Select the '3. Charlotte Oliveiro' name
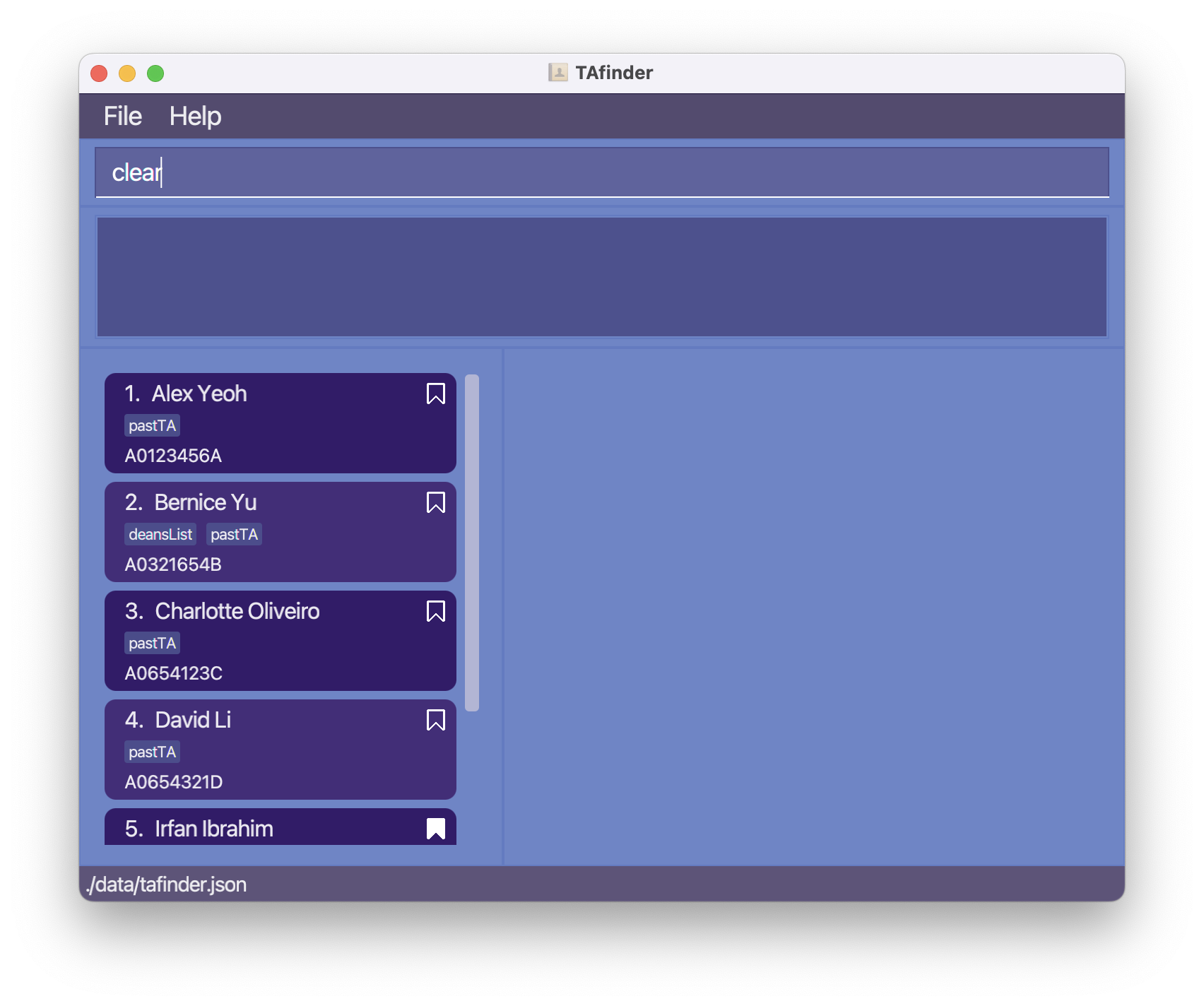Image resolution: width=1204 pixels, height=1006 pixels. [223, 611]
